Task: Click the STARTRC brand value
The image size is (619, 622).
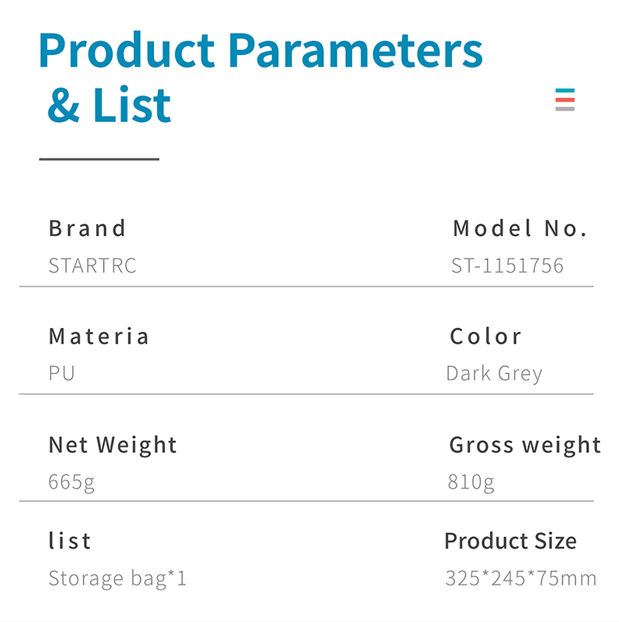Action: pos(92,265)
